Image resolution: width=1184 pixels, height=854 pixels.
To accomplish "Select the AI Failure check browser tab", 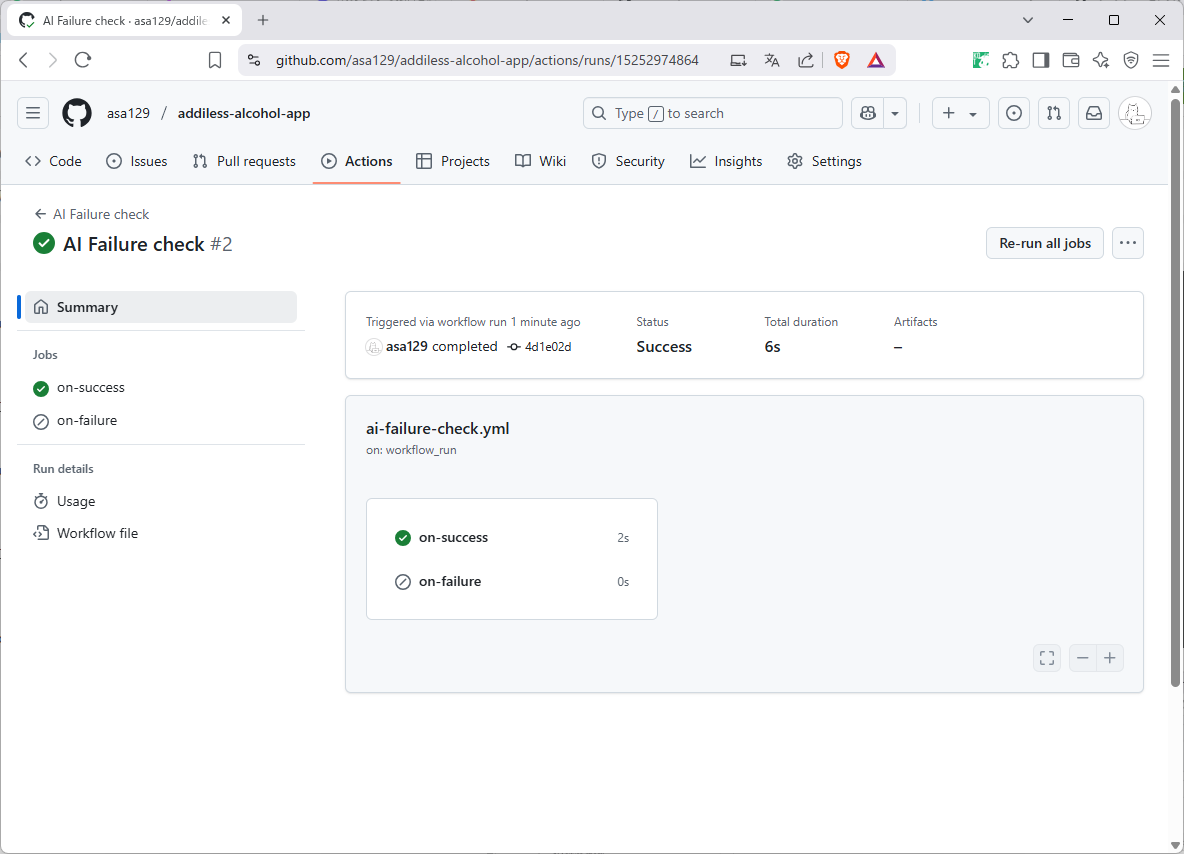I will (x=125, y=20).
